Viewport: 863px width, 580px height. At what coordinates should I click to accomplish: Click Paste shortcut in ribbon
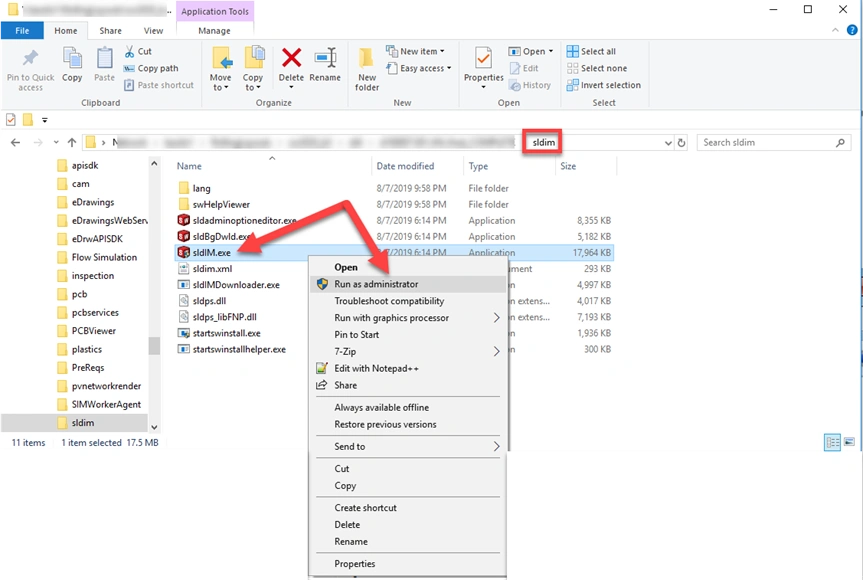(x=159, y=85)
